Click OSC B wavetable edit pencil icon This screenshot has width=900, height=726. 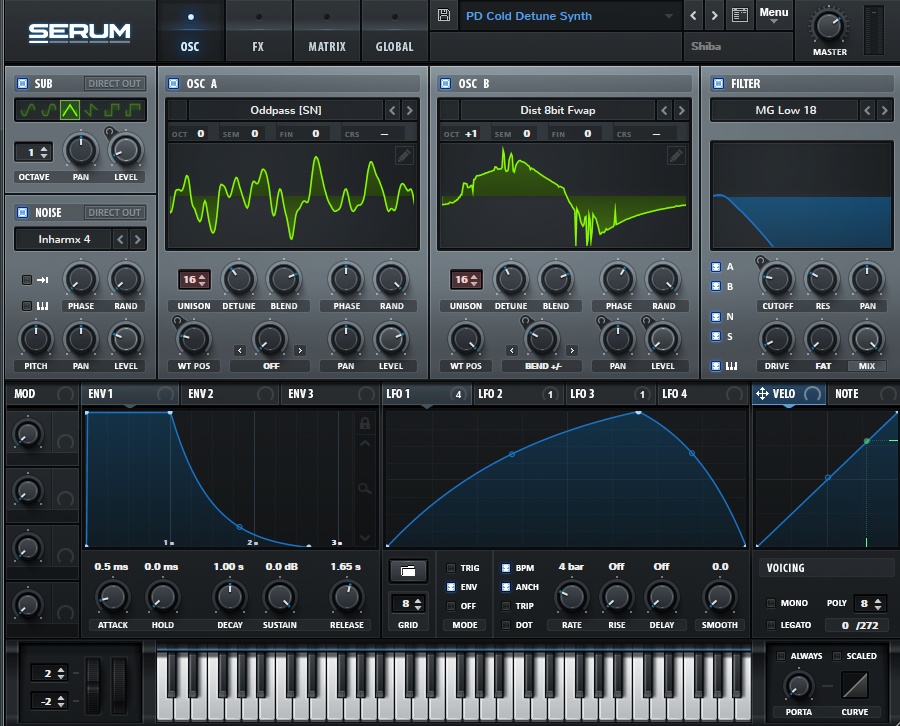pyautogui.click(x=676, y=156)
